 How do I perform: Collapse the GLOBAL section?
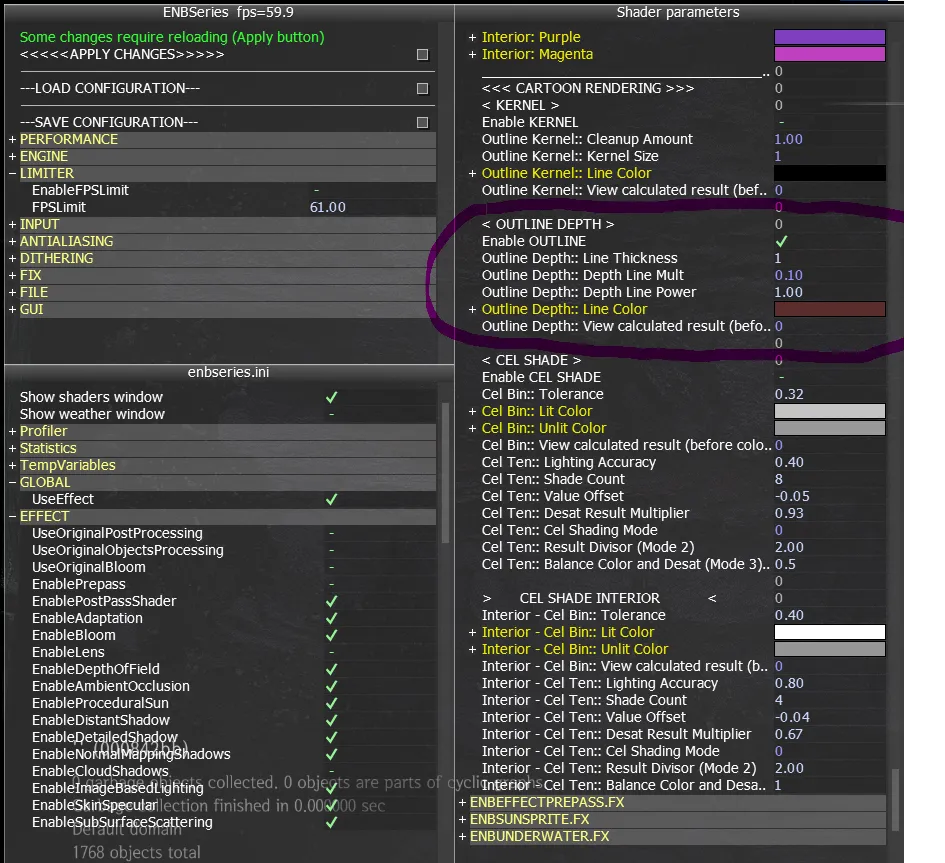pyautogui.click(x=12, y=482)
